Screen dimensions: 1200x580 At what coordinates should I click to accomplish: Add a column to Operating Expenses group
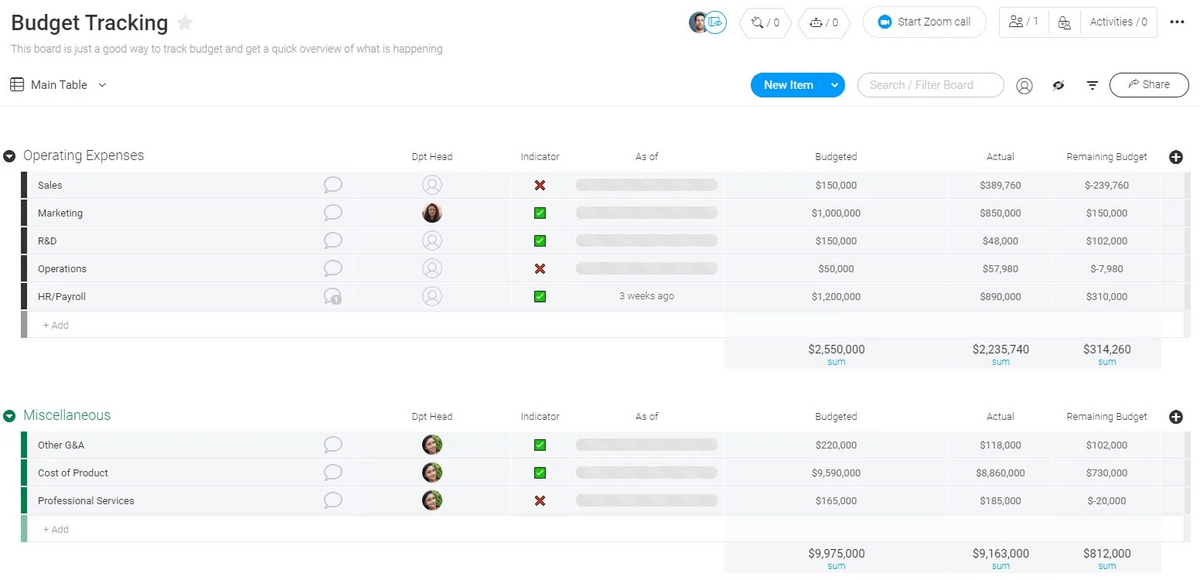tap(1176, 157)
